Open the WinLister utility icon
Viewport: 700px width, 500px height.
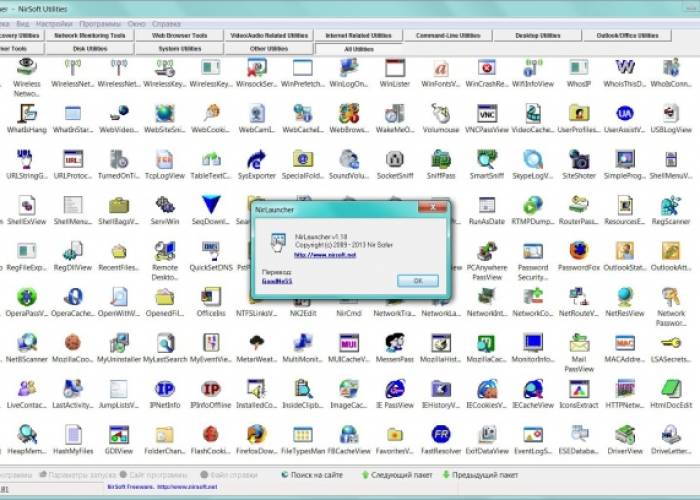[x=395, y=68]
